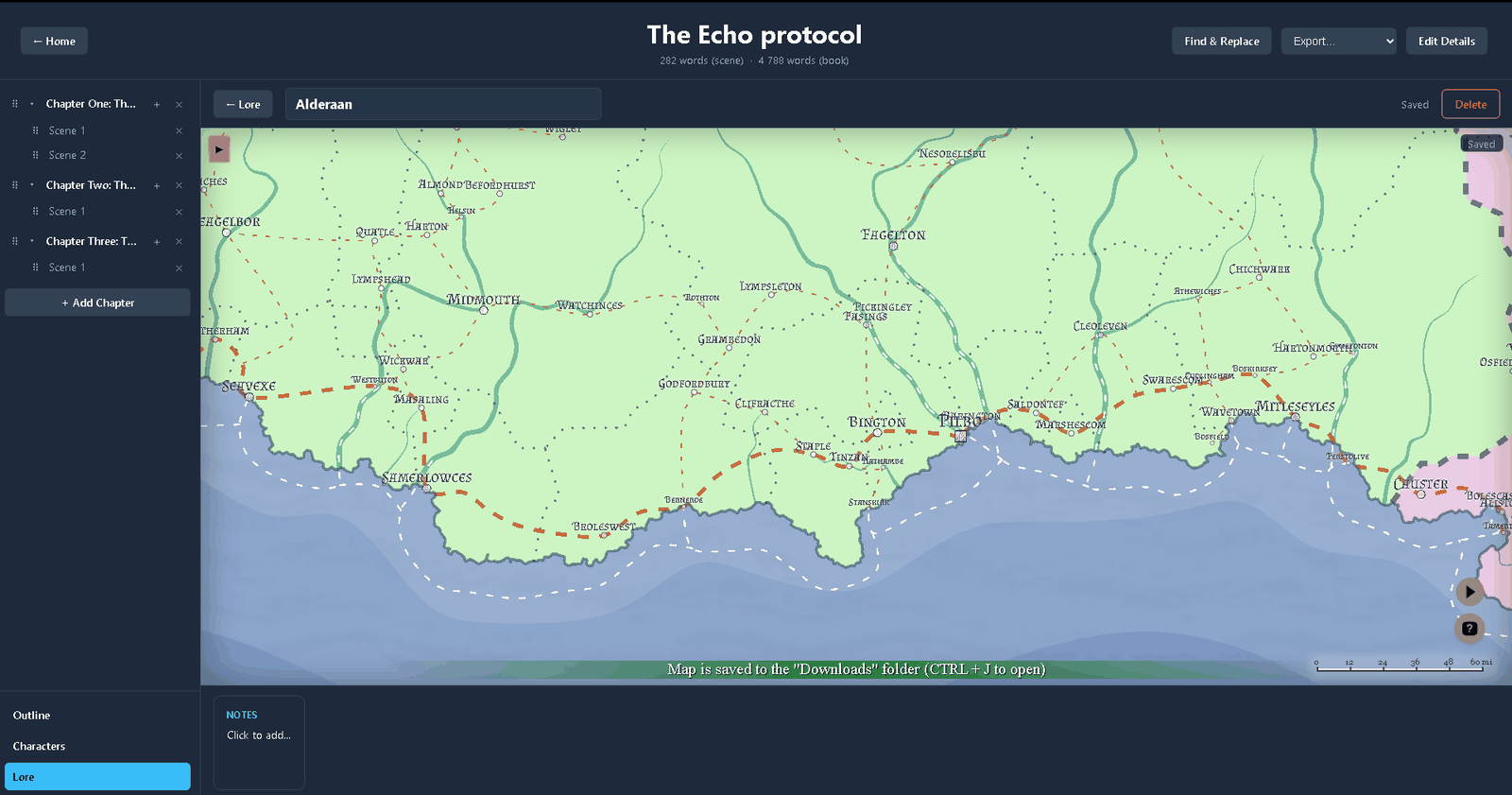Click the drag handle for Chapter Two
Screen dimensions: 1512x795
pyautogui.click(x=15, y=185)
